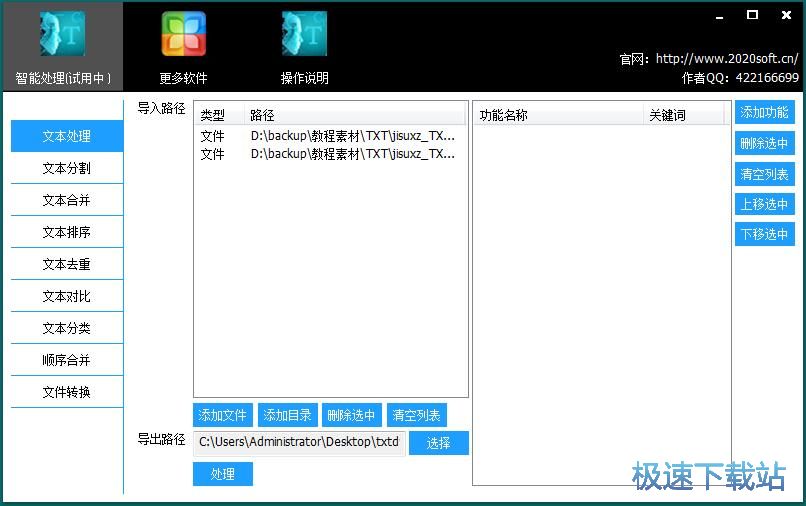
Task: Click 选择 to choose export path
Action: pyautogui.click(x=438, y=443)
